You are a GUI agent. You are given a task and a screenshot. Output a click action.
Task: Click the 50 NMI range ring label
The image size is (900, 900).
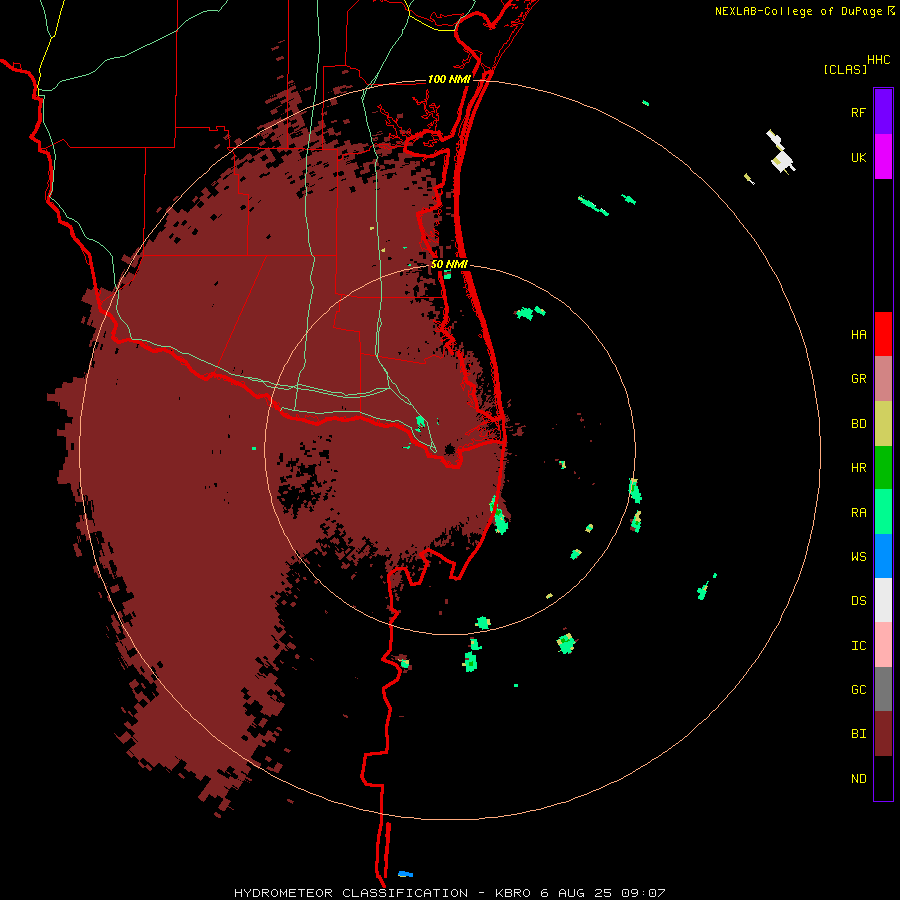(x=449, y=264)
